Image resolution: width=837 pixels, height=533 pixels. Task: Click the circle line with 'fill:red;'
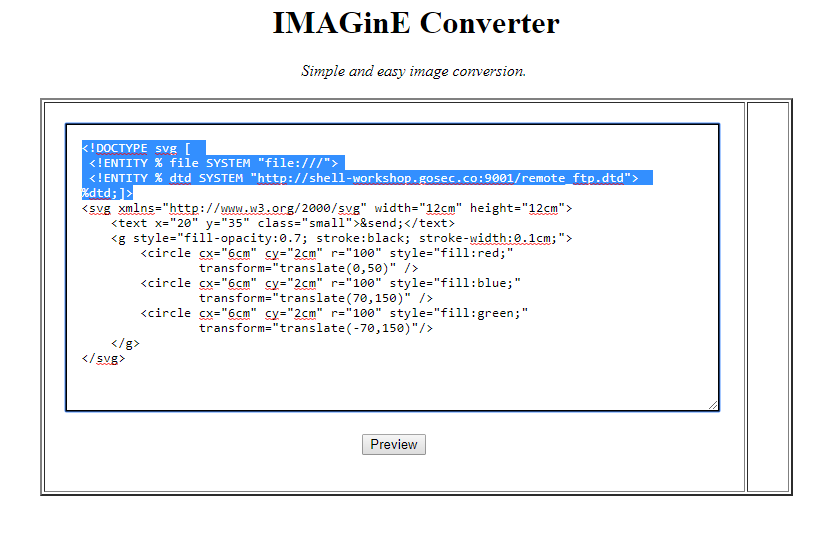pyautogui.click(x=327, y=253)
